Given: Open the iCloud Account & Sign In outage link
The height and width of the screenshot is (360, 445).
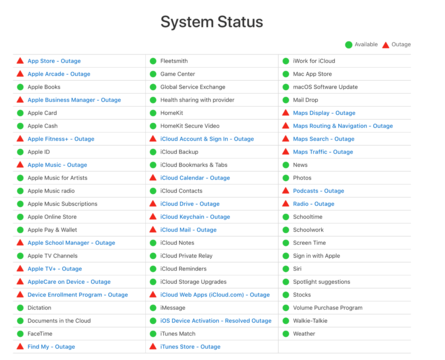Looking at the screenshot, I should (207, 139).
